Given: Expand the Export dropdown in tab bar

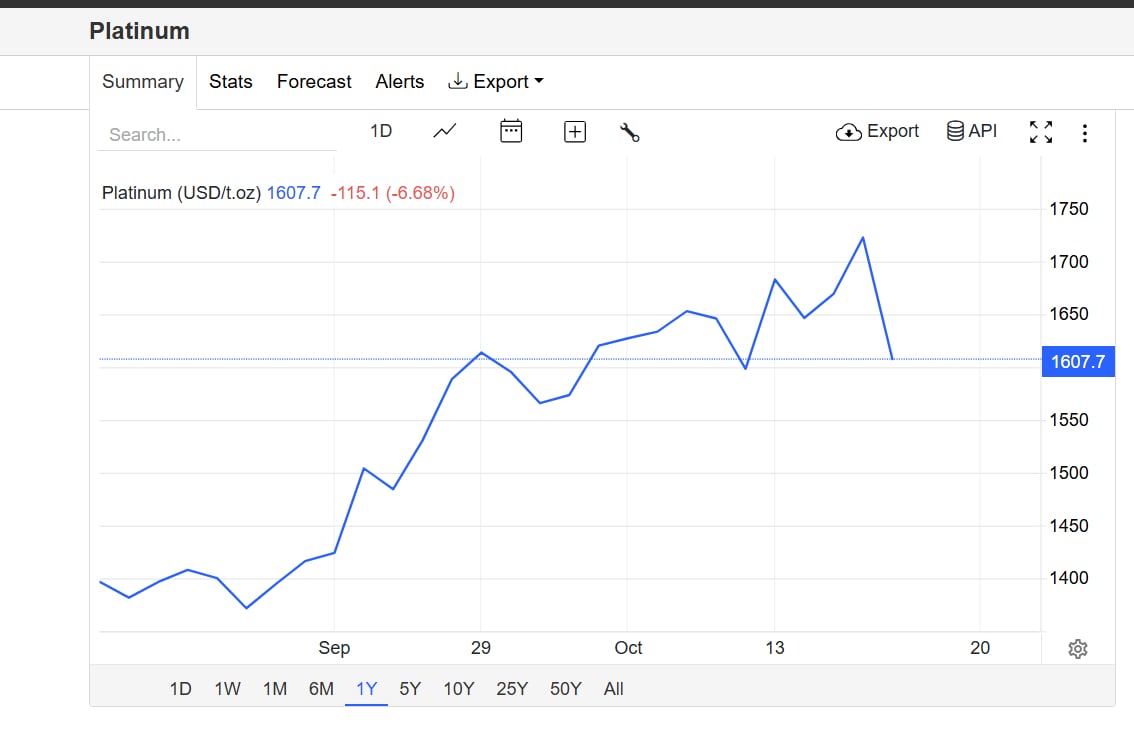Looking at the screenshot, I should coord(496,82).
